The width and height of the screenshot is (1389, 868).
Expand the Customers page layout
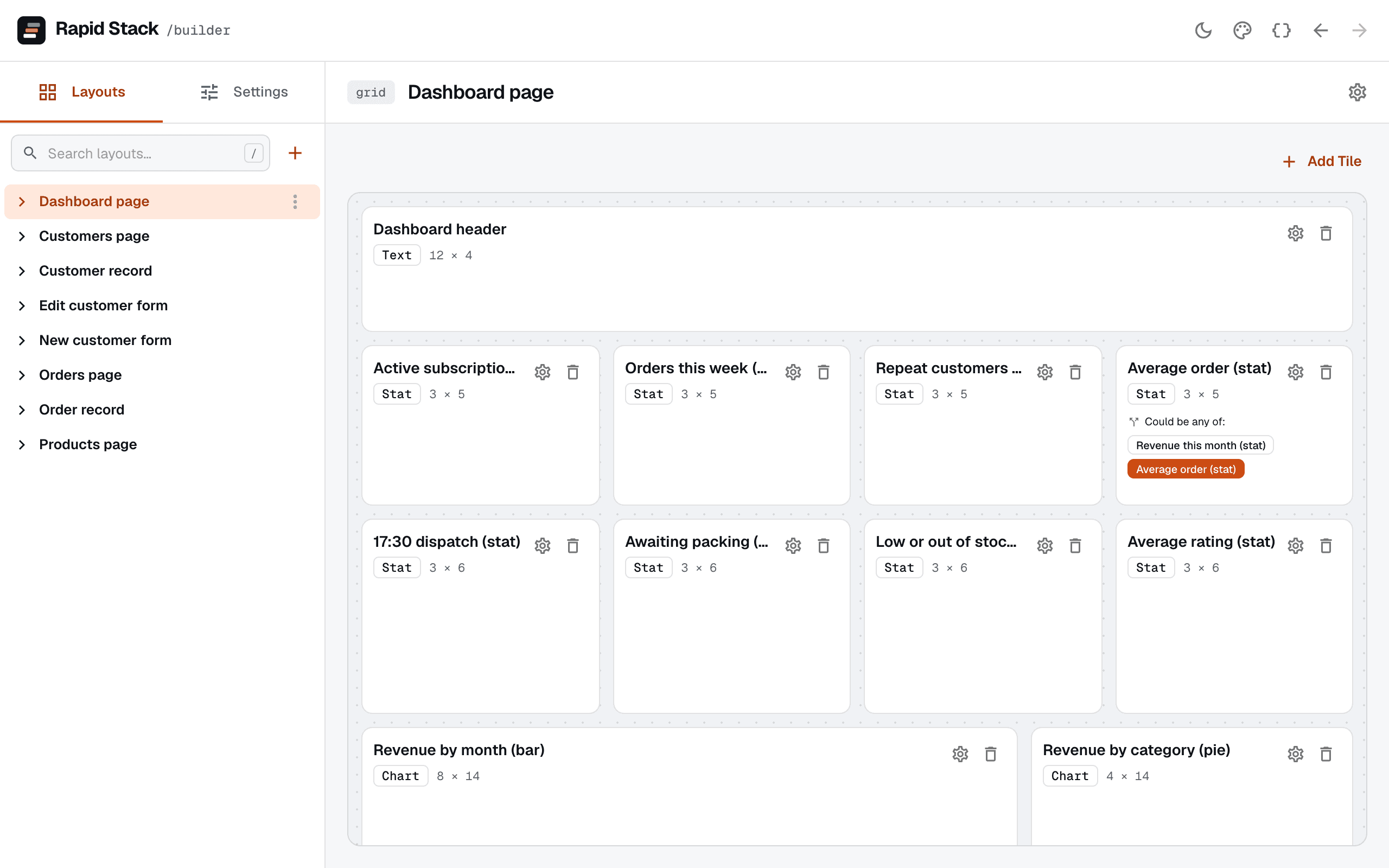point(22,237)
